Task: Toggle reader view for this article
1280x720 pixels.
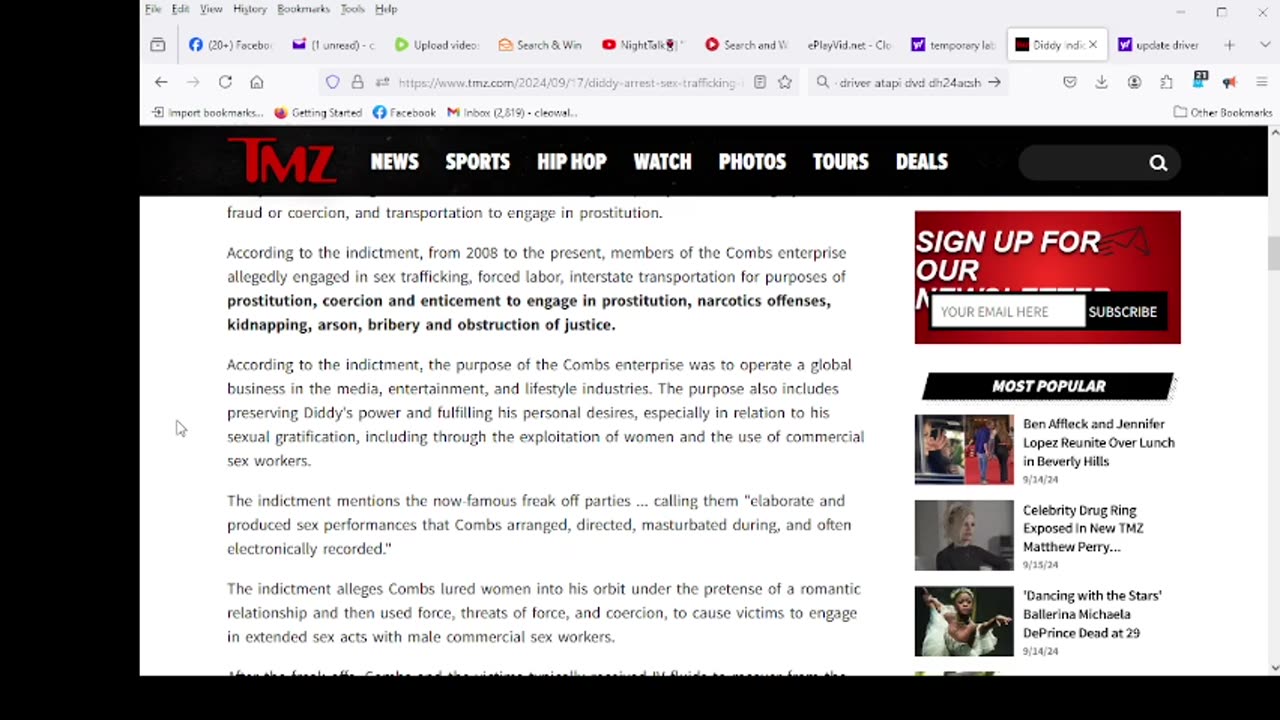Action: tap(760, 82)
